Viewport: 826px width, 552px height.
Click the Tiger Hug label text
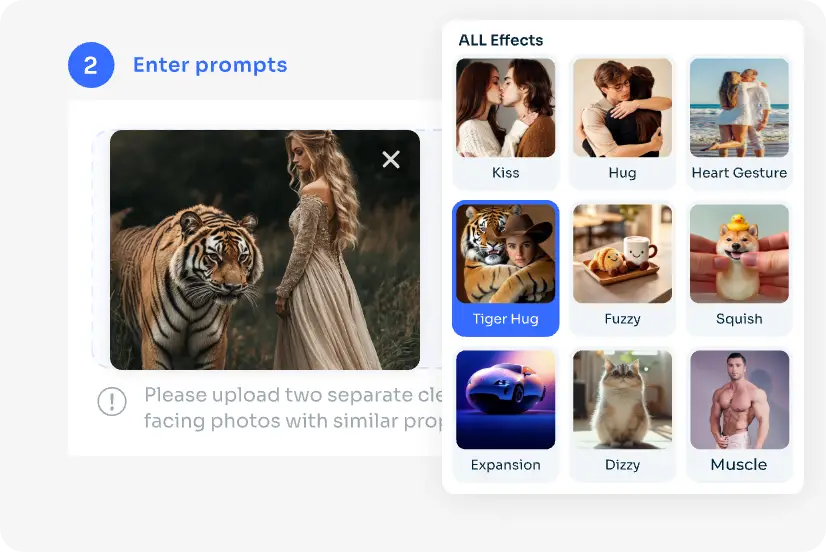click(505, 319)
